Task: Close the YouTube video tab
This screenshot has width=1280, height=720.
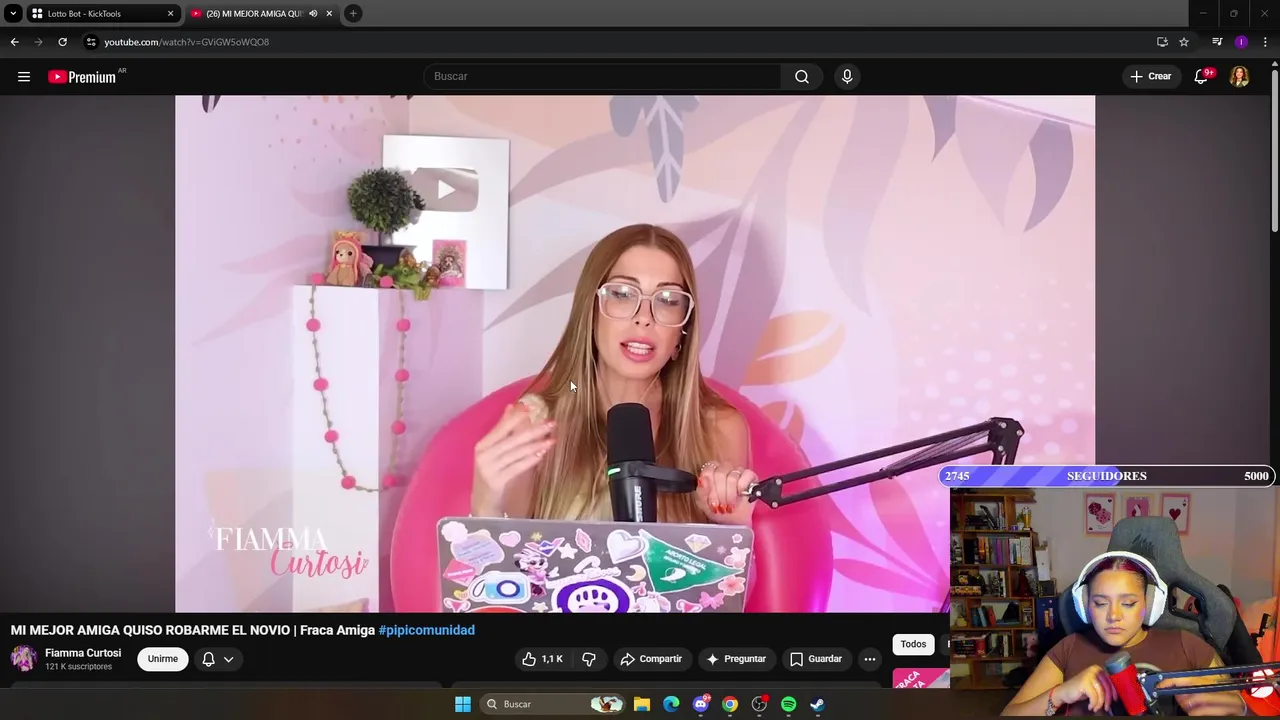Action: pos(329,14)
